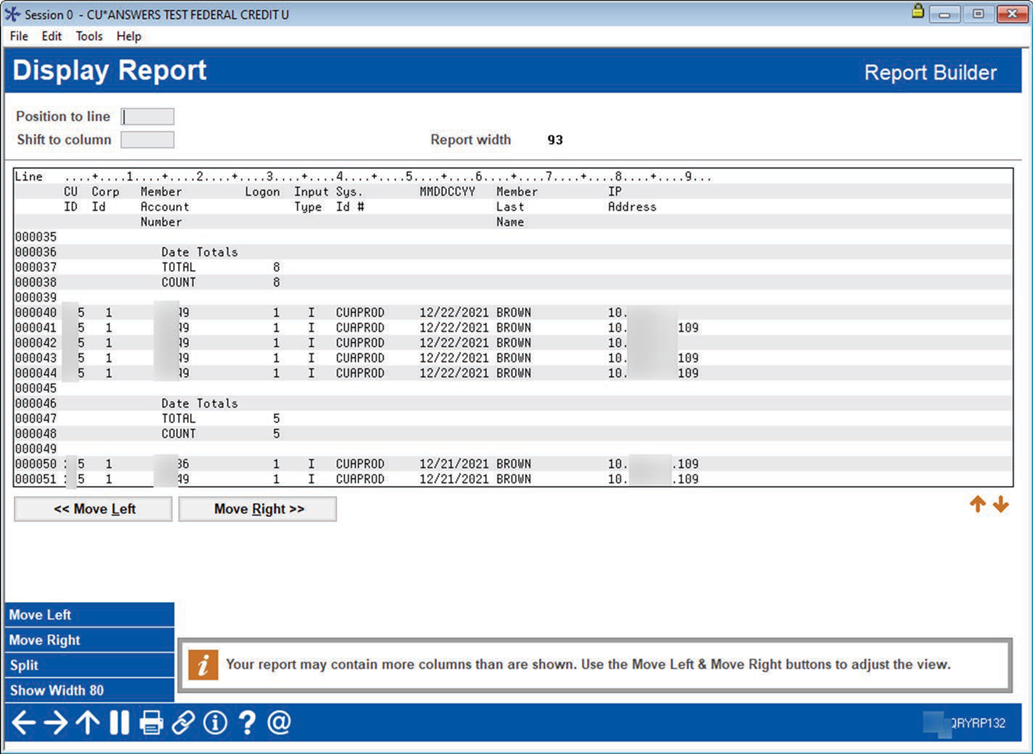1033x754 pixels.
Task: Click COUNT on line 000048
Action: tap(179, 433)
